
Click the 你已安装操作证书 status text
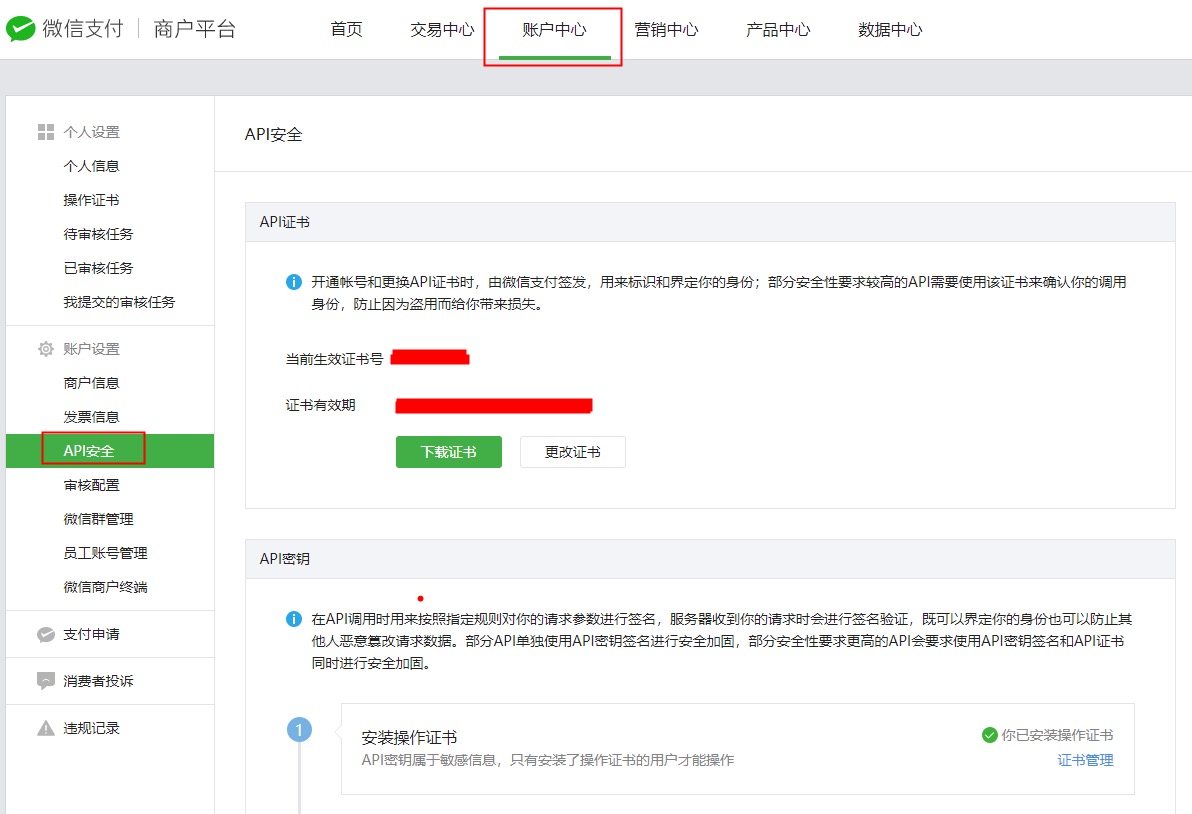1057,735
